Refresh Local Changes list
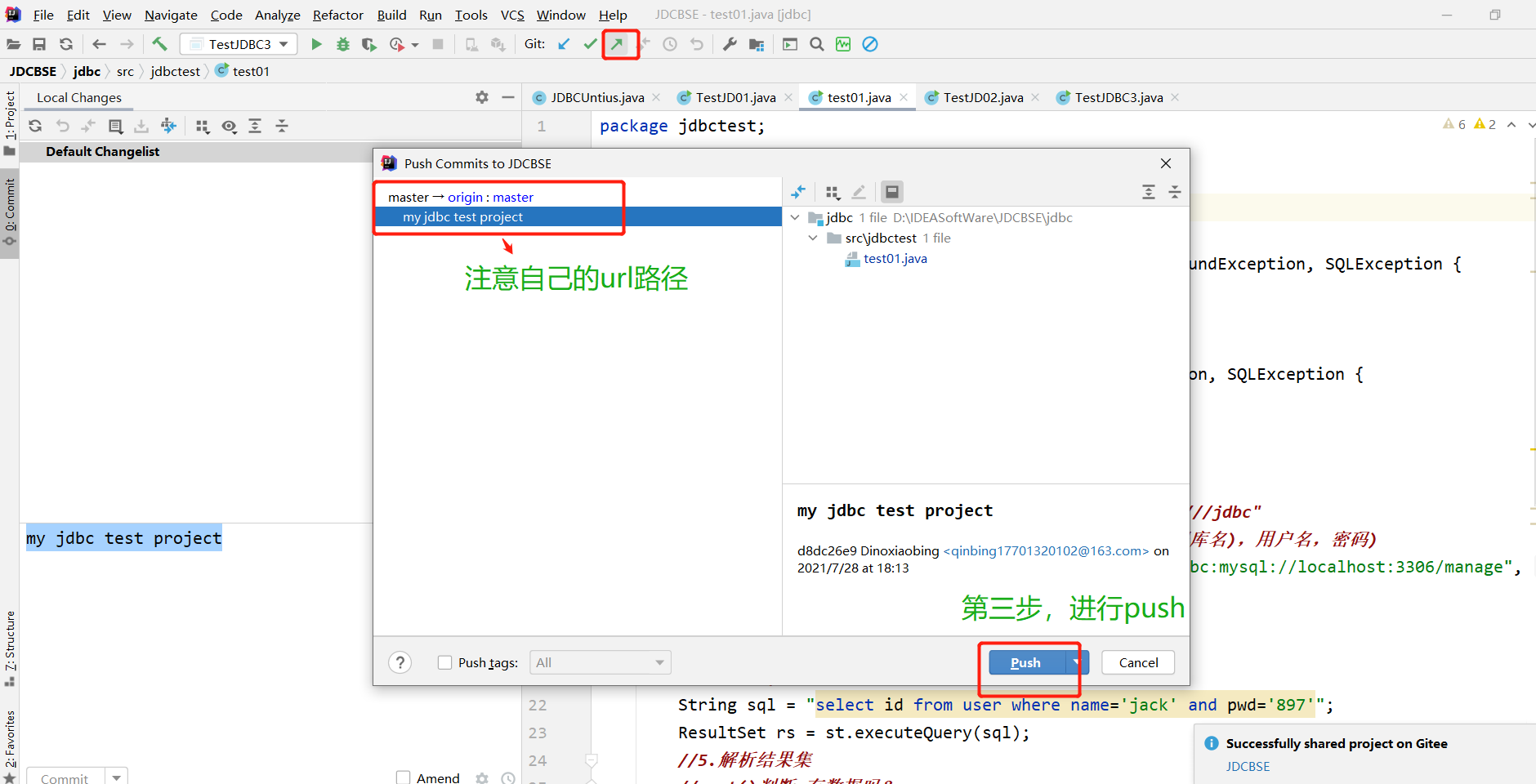1536x784 pixels. coord(35,126)
